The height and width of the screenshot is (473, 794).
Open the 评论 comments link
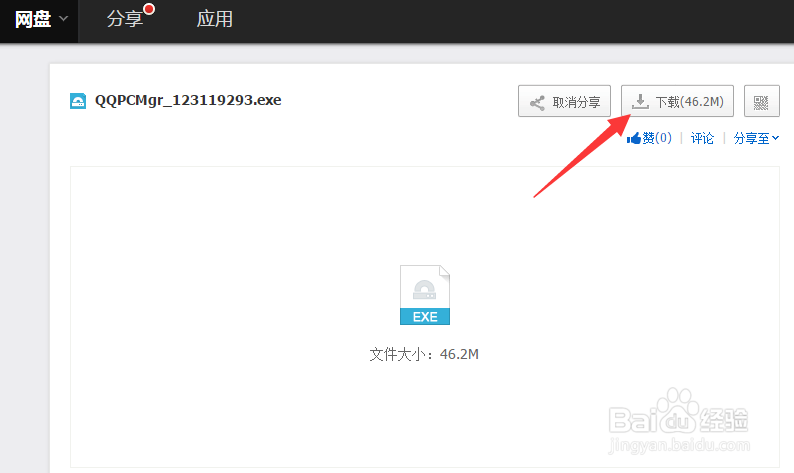point(703,138)
